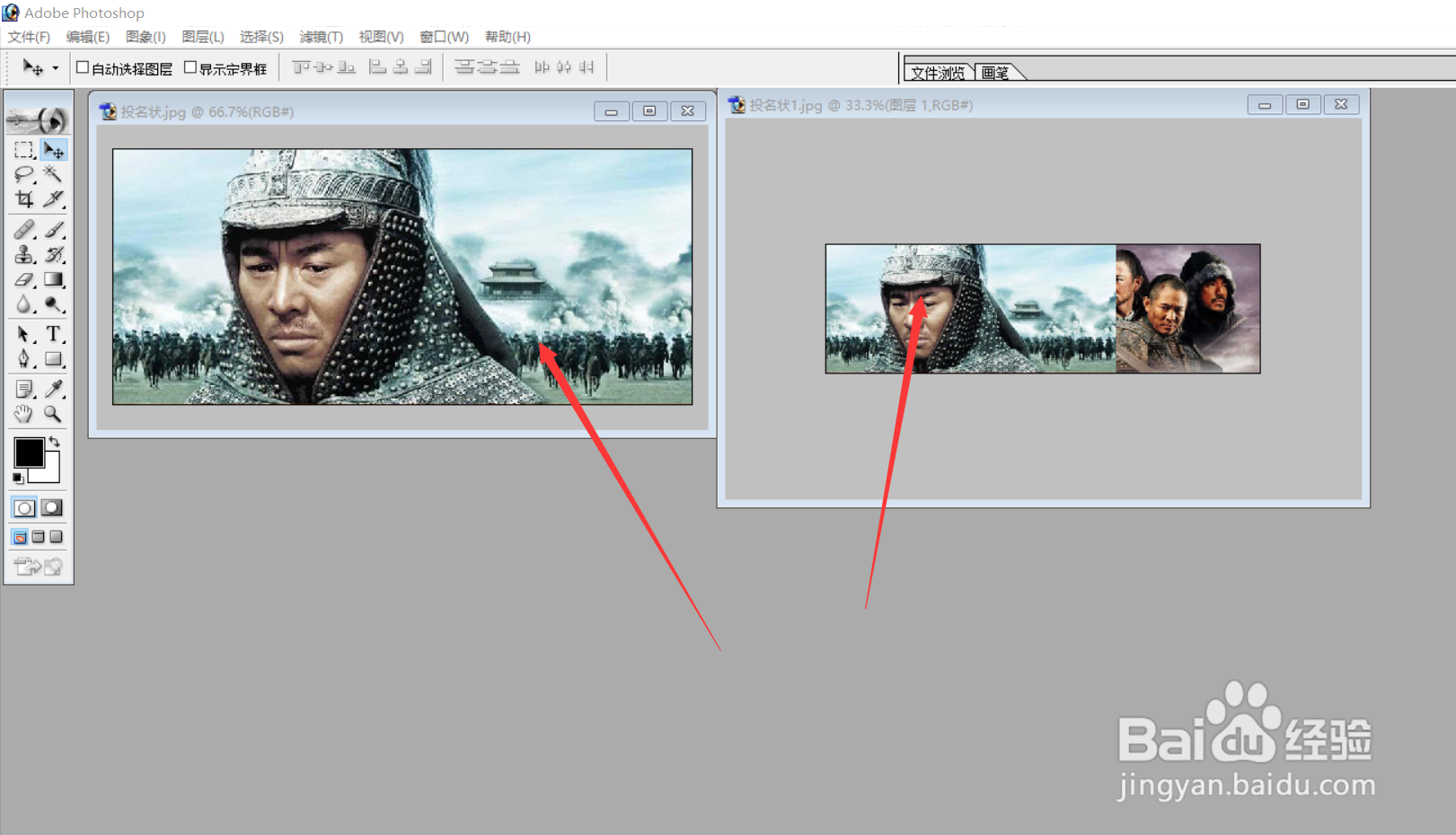Select the Path Selection tool
1456x835 pixels.
[24, 335]
